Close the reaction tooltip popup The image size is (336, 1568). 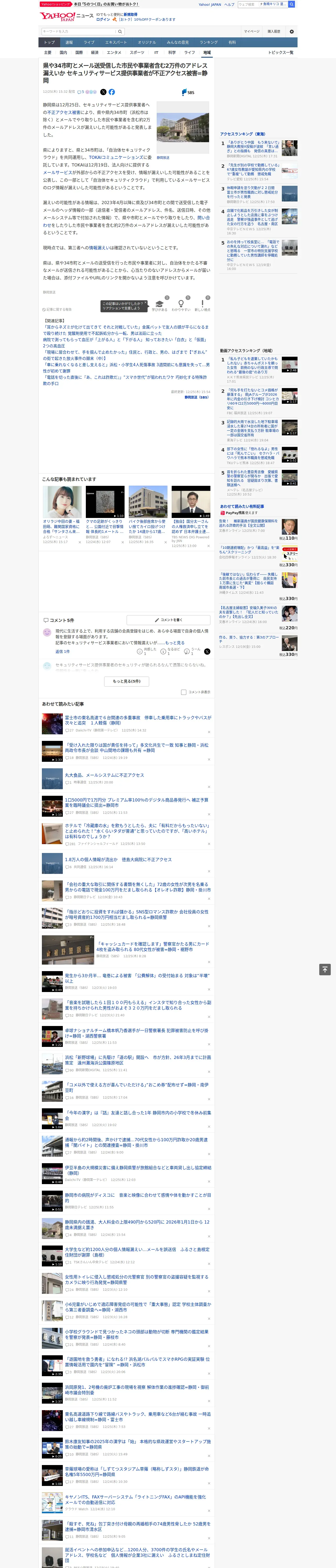click(x=146, y=303)
